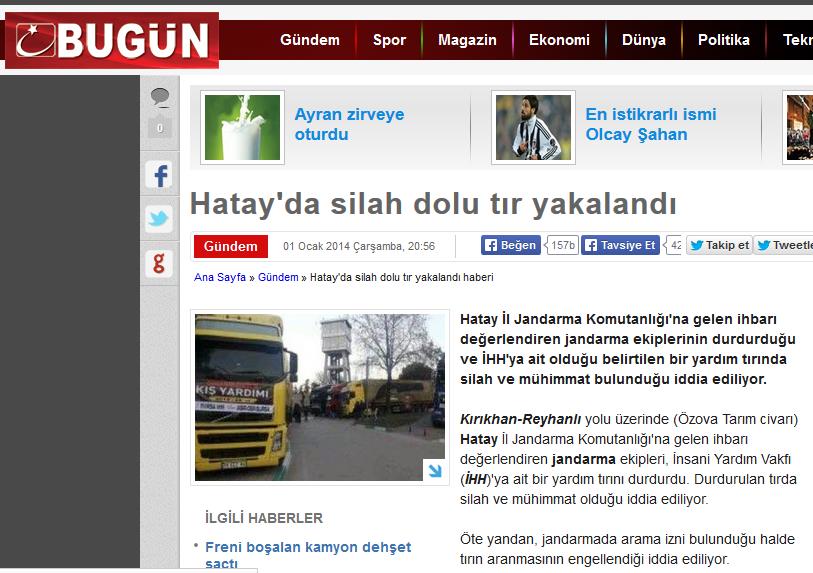Go to the Gündem breadcrumb link
The image size is (813, 573).
pos(278,277)
